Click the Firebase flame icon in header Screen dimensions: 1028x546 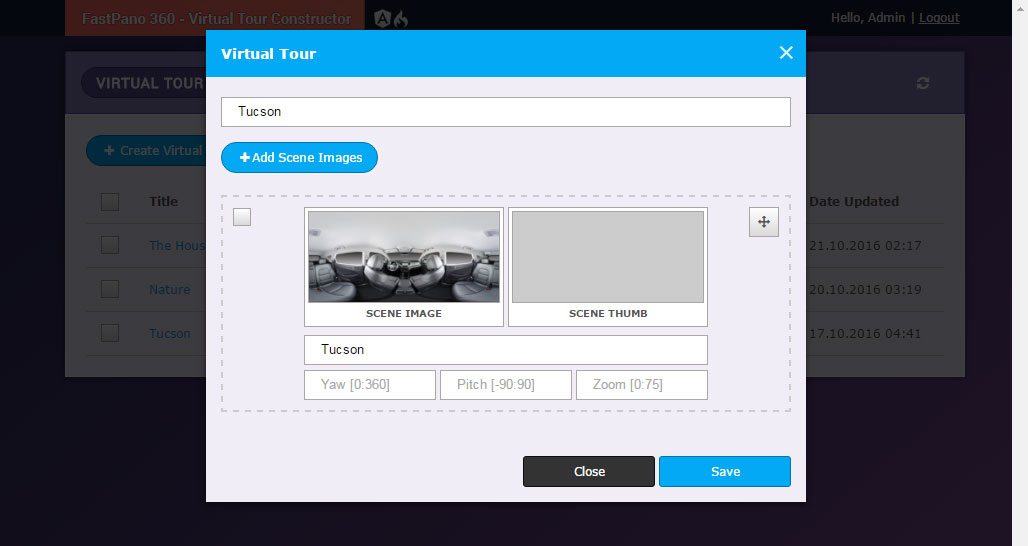point(401,19)
